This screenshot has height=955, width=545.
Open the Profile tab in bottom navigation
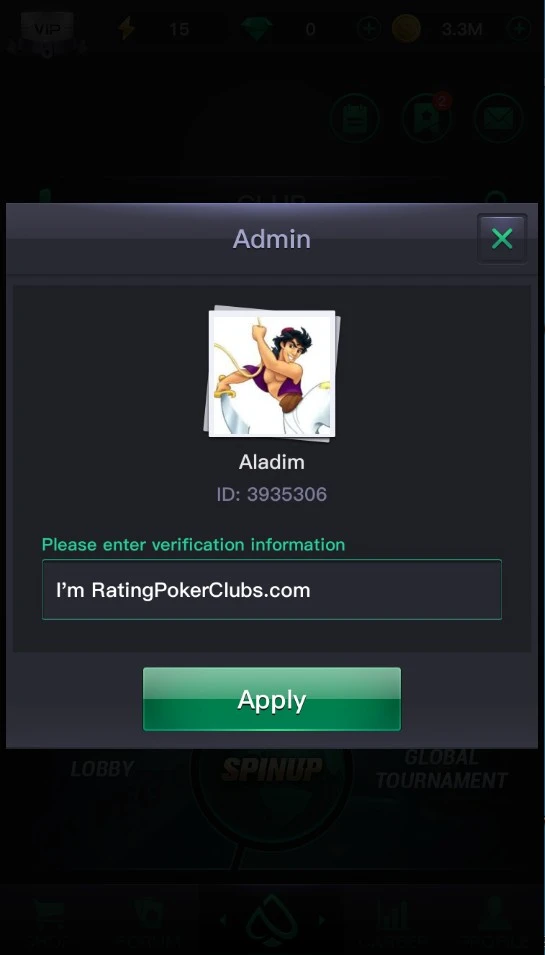coord(493,926)
